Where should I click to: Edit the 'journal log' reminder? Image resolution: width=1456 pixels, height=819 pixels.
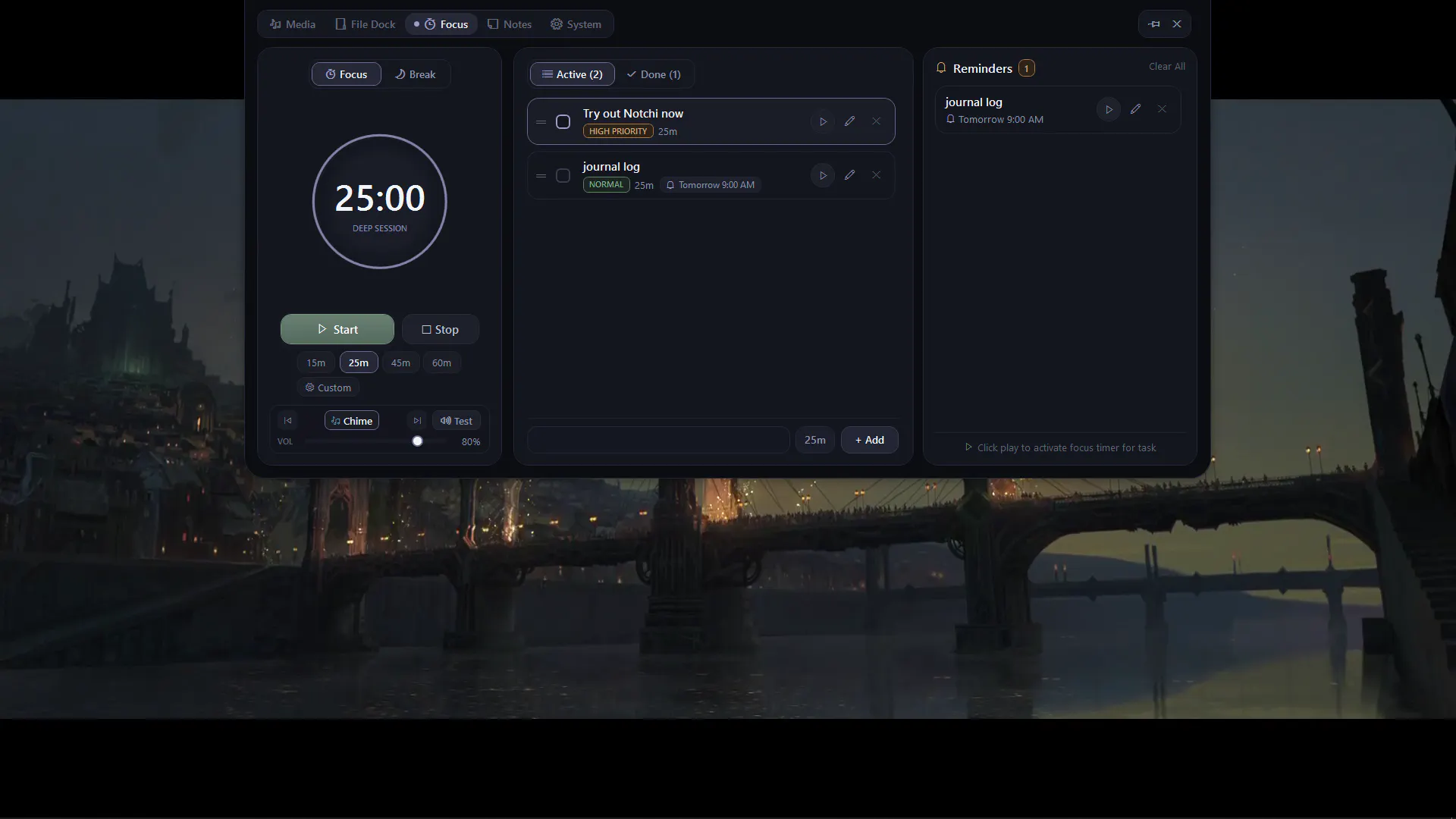(x=1135, y=109)
